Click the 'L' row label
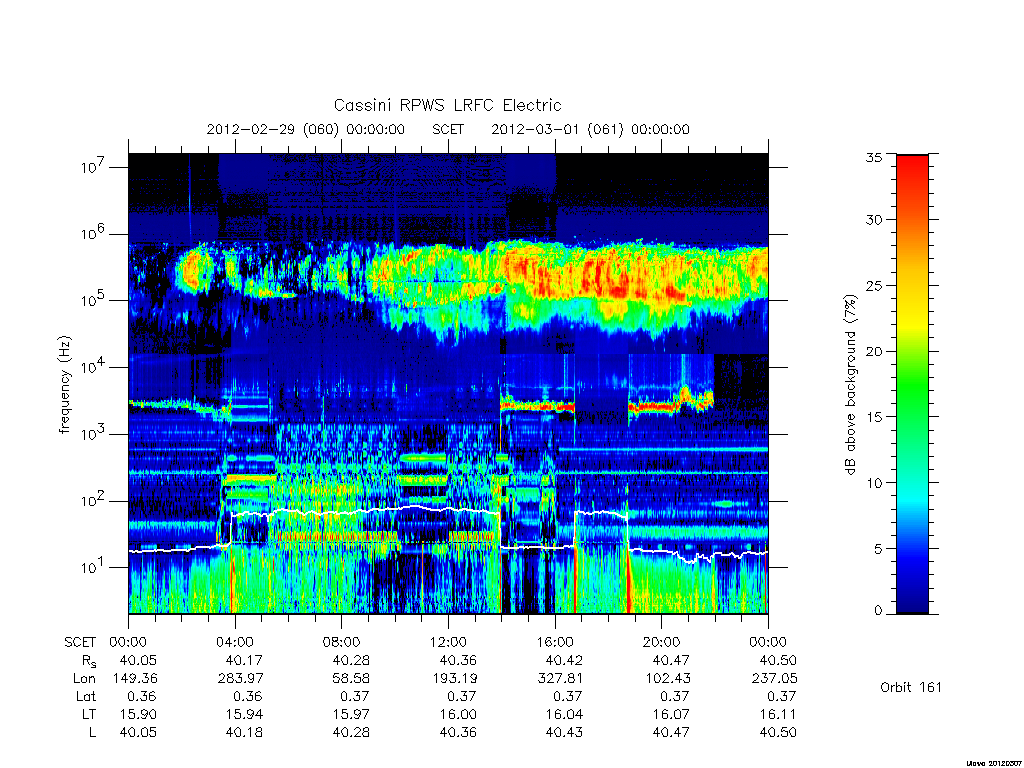 (92, 733)
